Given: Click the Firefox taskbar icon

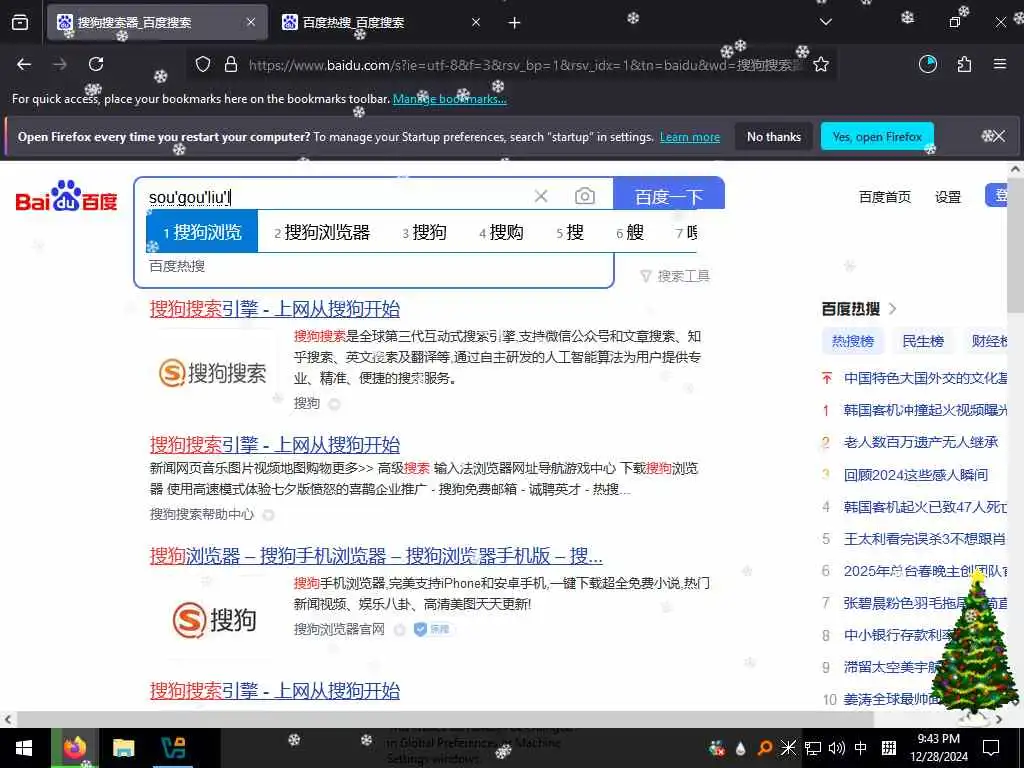Looking at the screenshot, I should (74, 748).
